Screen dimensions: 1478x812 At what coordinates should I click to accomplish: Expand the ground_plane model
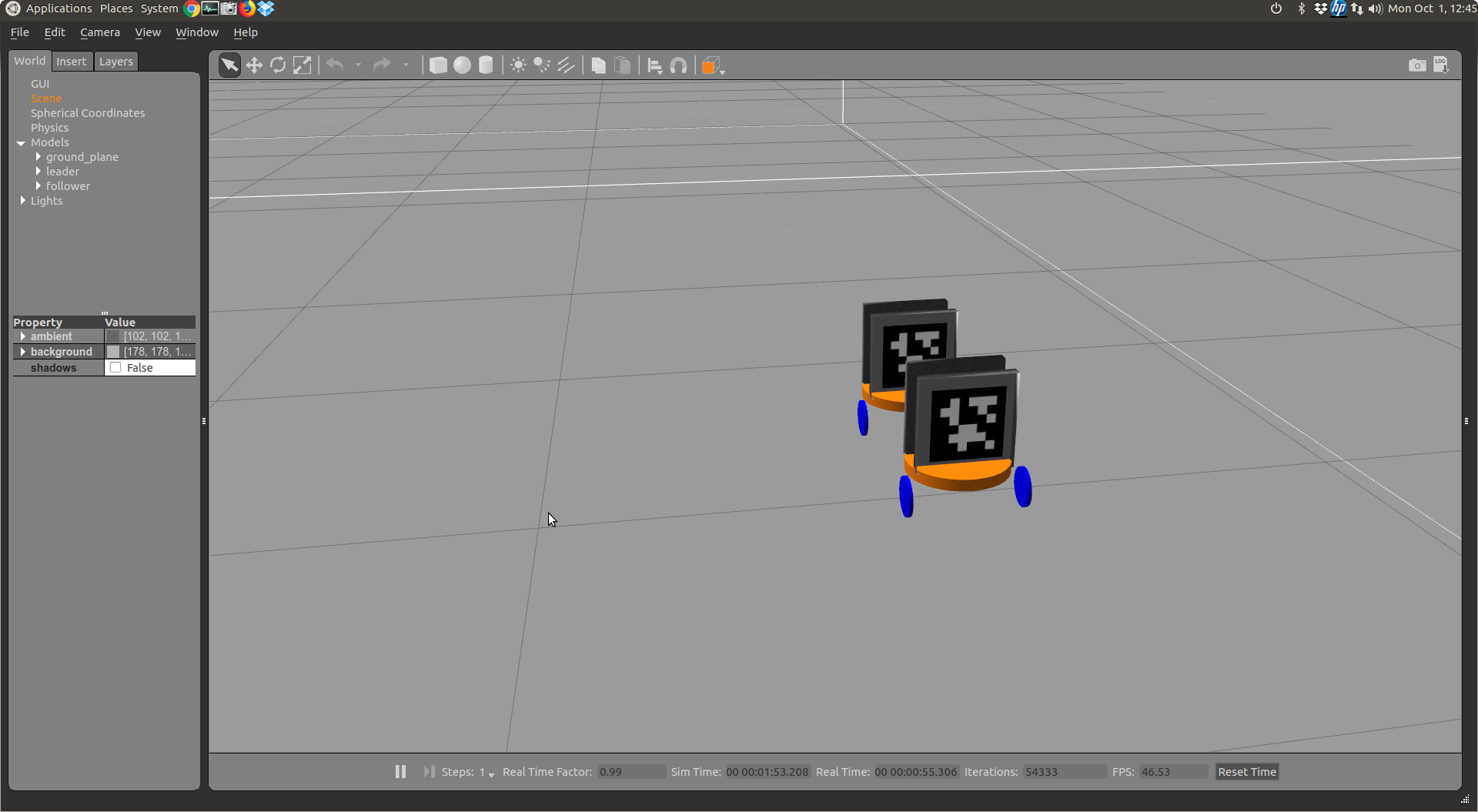[x=38, y=157]
